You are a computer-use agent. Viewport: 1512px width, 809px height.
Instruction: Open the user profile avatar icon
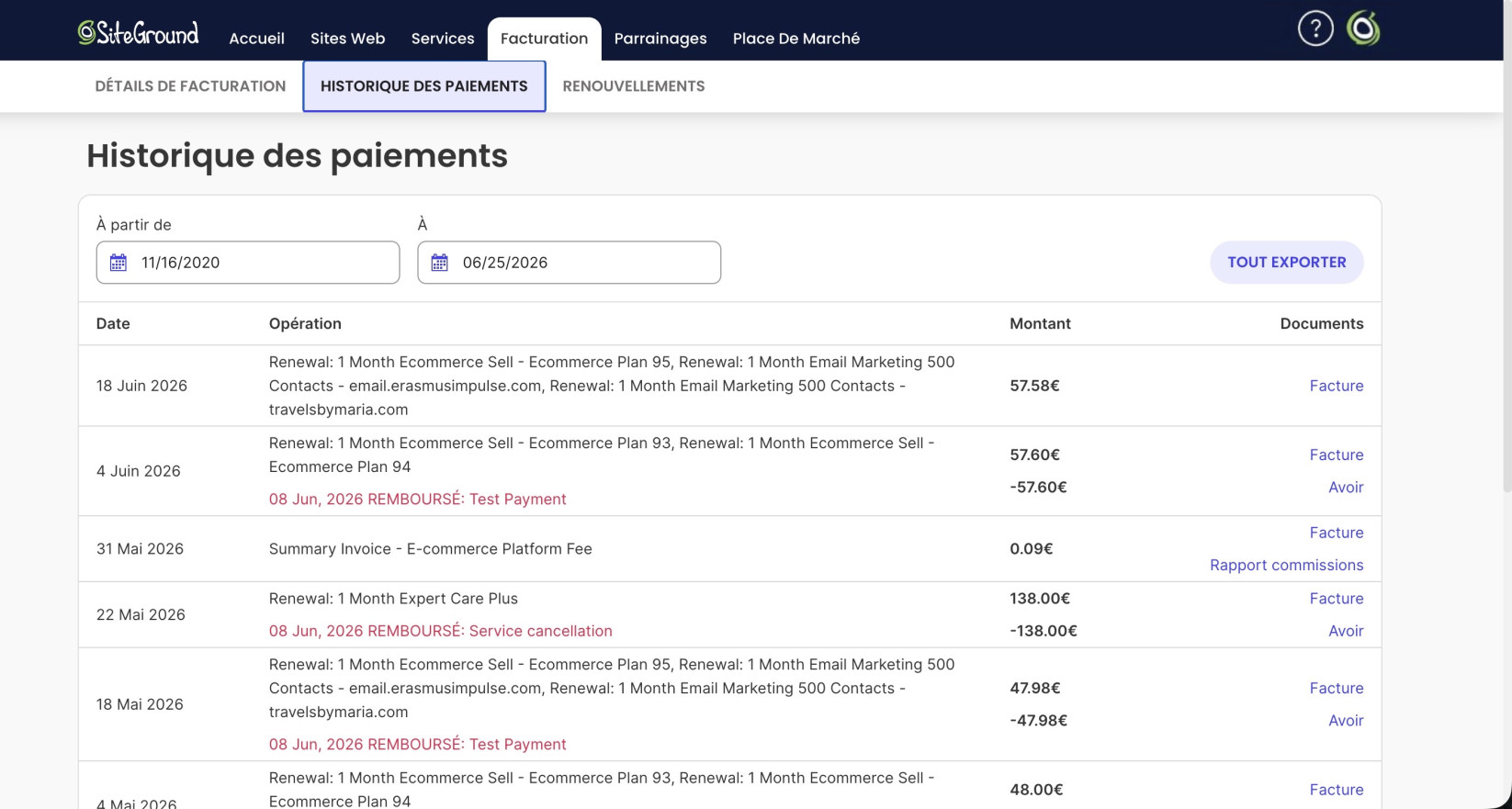click(1363, 28)
